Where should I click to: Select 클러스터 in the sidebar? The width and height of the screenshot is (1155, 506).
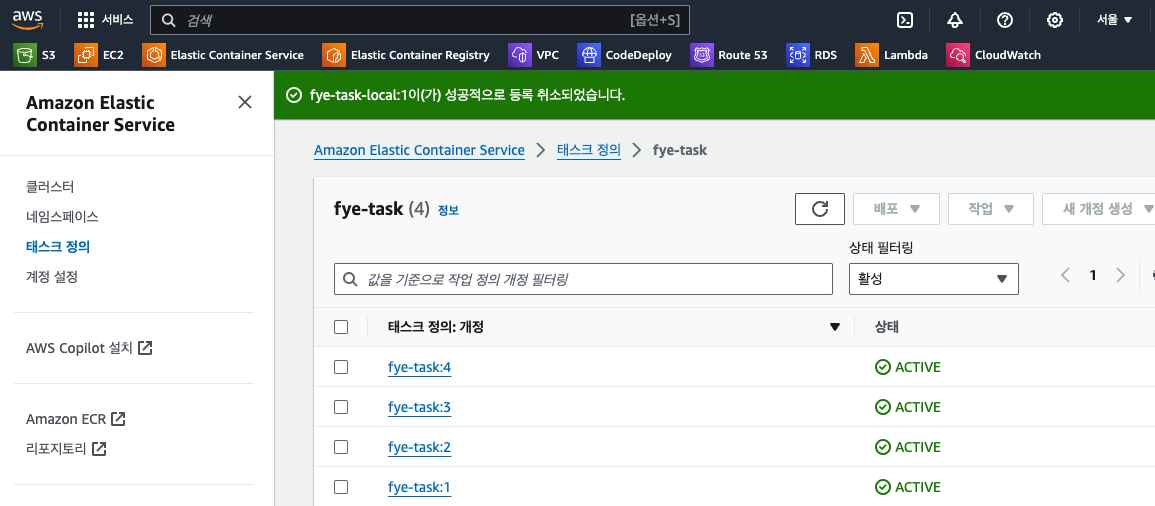[x=50, y=186]
